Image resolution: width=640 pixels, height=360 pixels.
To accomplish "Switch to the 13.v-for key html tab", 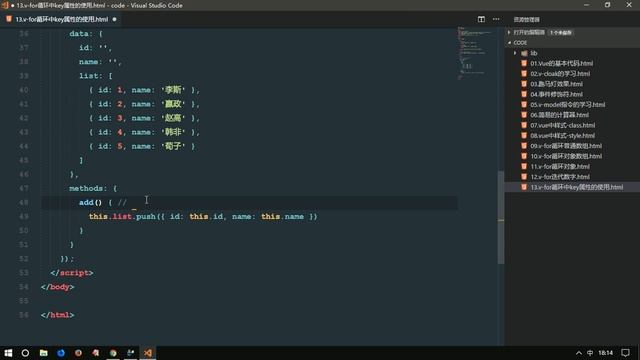I will tap(61, 19).
